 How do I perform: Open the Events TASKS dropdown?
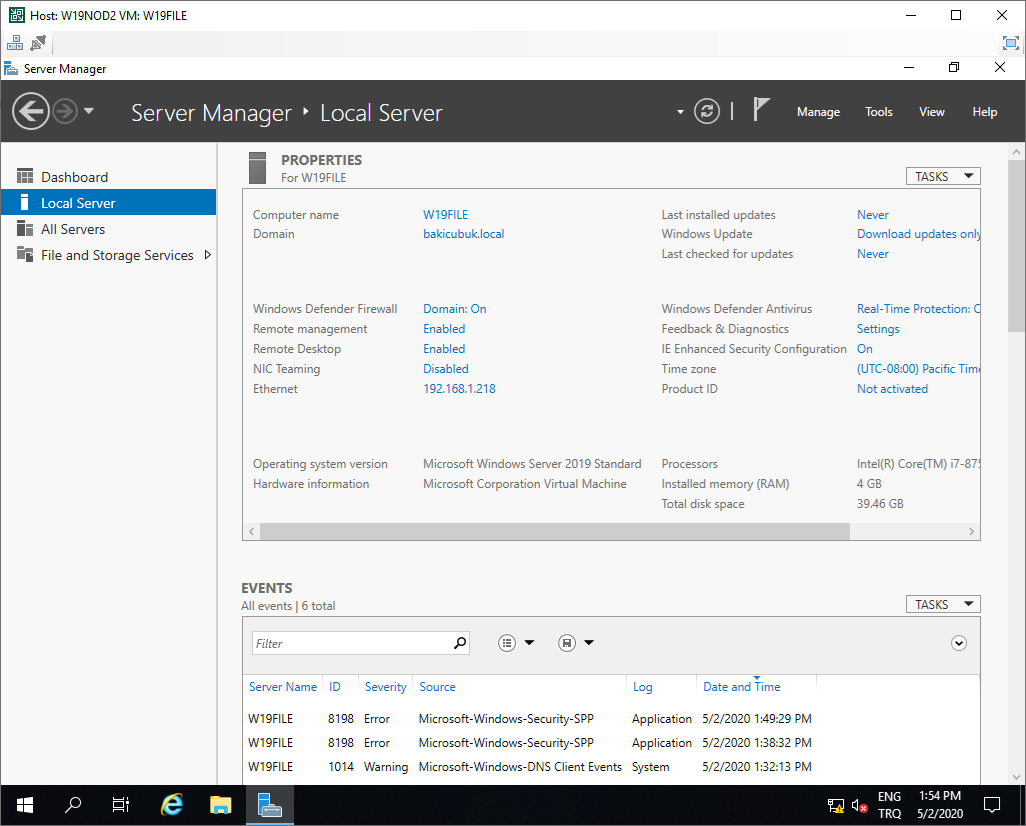(943, 604)
